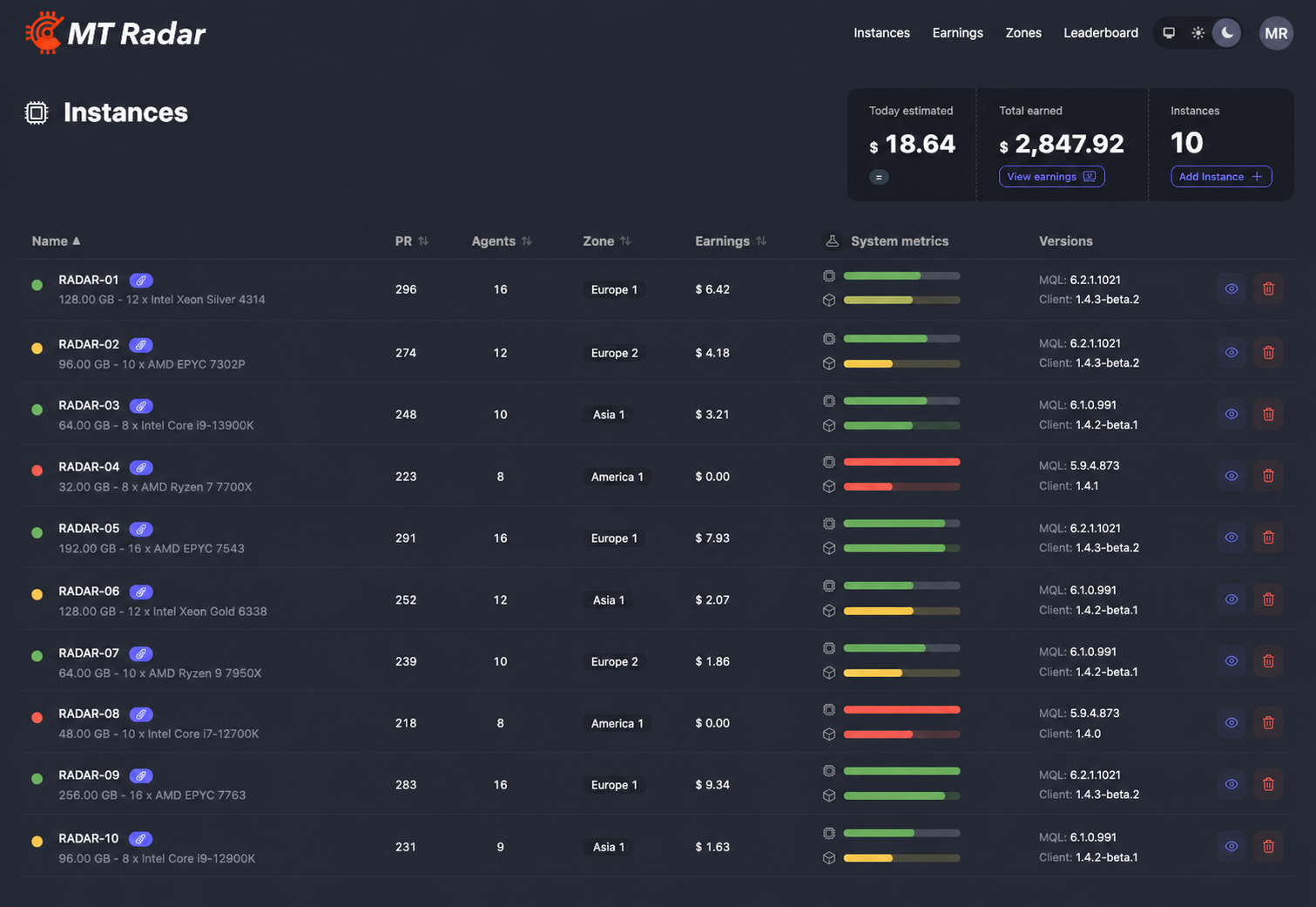Open the link badge next to RADAR-06

141,592
